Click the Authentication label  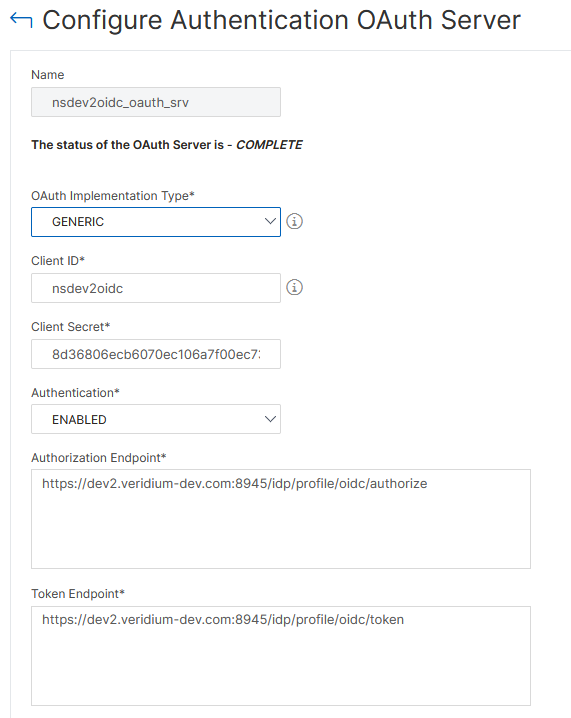75,393
